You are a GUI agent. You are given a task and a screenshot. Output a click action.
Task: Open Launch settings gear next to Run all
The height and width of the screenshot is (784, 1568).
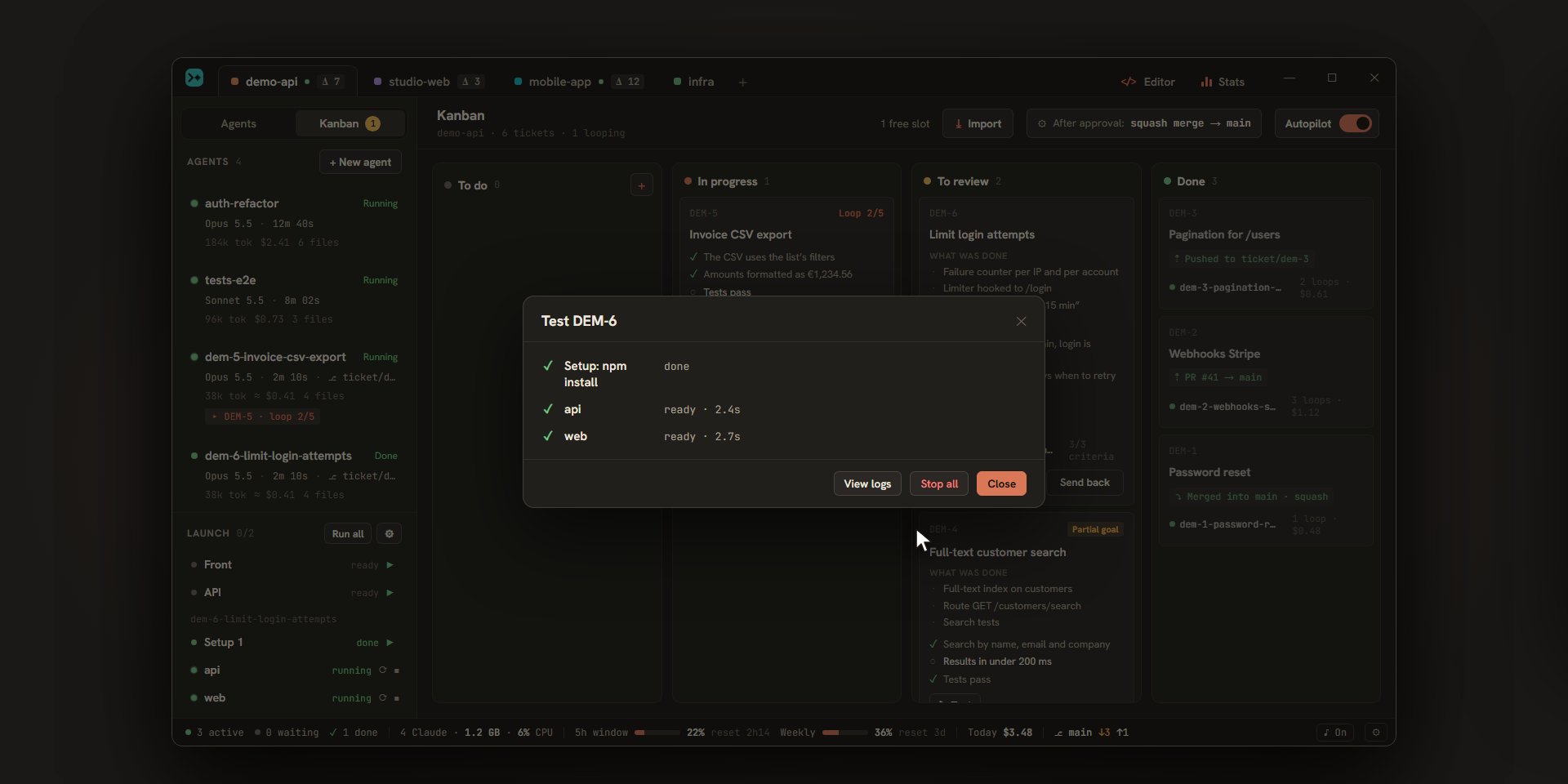(390, 533)
